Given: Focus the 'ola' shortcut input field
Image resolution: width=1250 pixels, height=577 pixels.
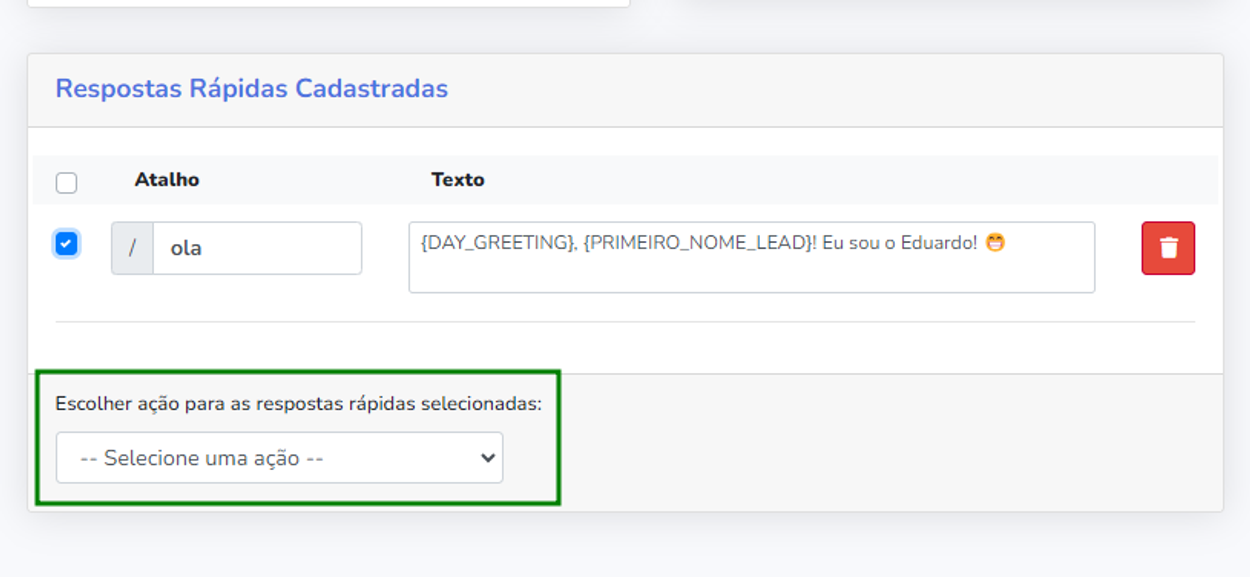Looking at the screenshot, I should click(257, 248).
